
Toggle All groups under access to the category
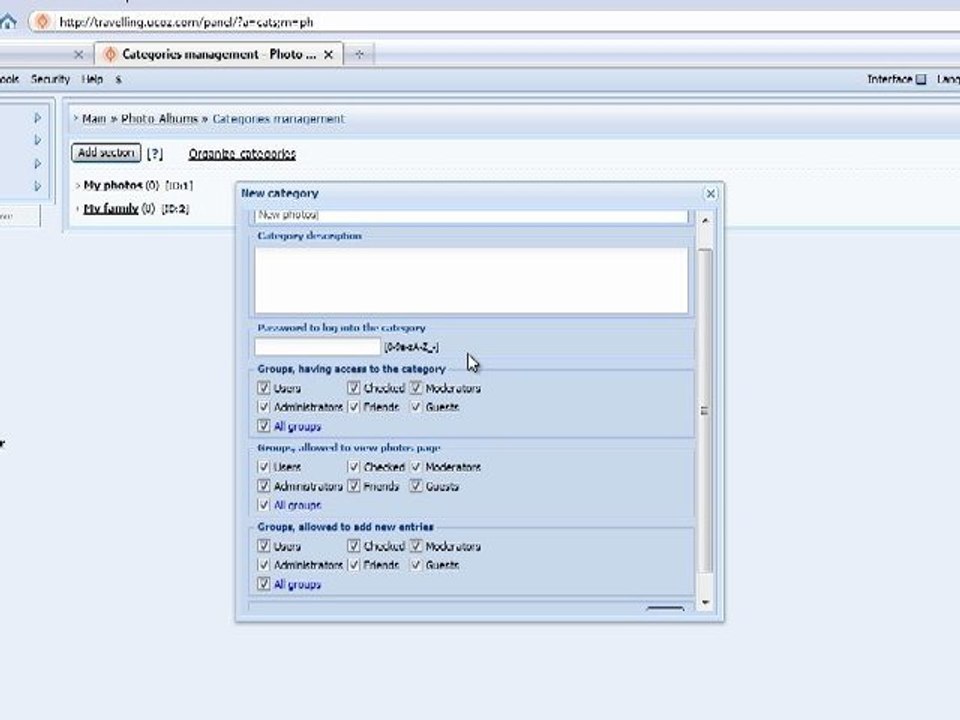(x=263, y=426)
